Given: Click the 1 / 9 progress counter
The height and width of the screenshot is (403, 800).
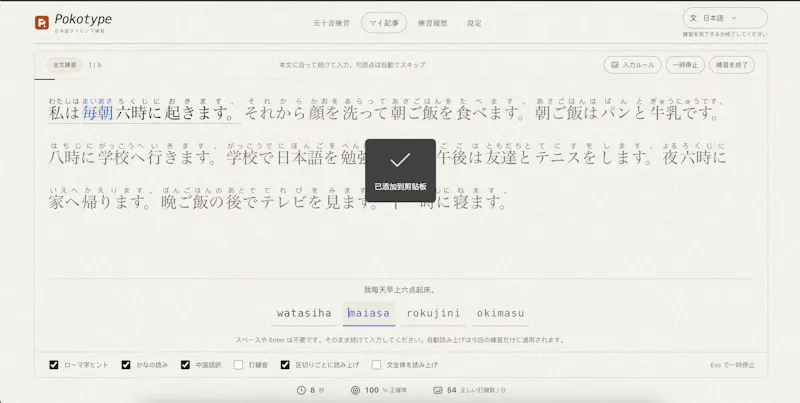Looking at the screenshot, I should [95, 65].
